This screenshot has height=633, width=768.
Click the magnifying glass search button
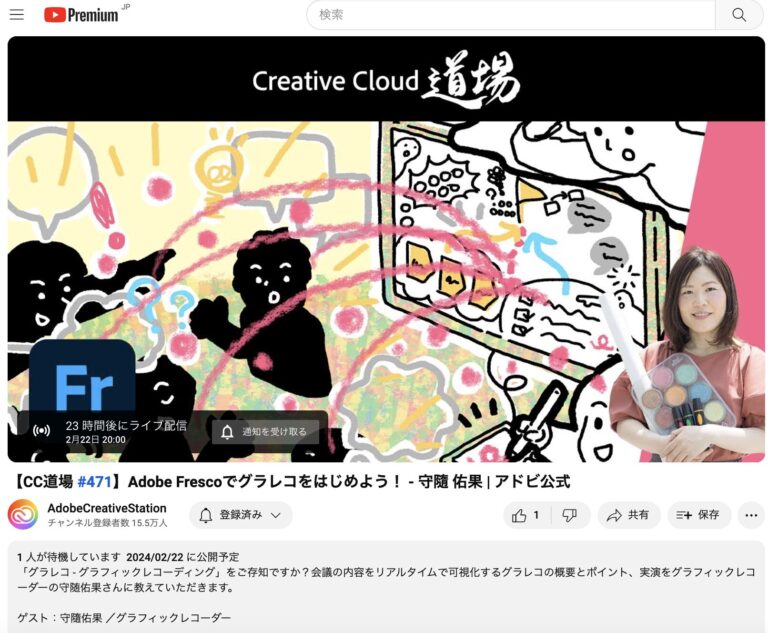click(739, 14)
